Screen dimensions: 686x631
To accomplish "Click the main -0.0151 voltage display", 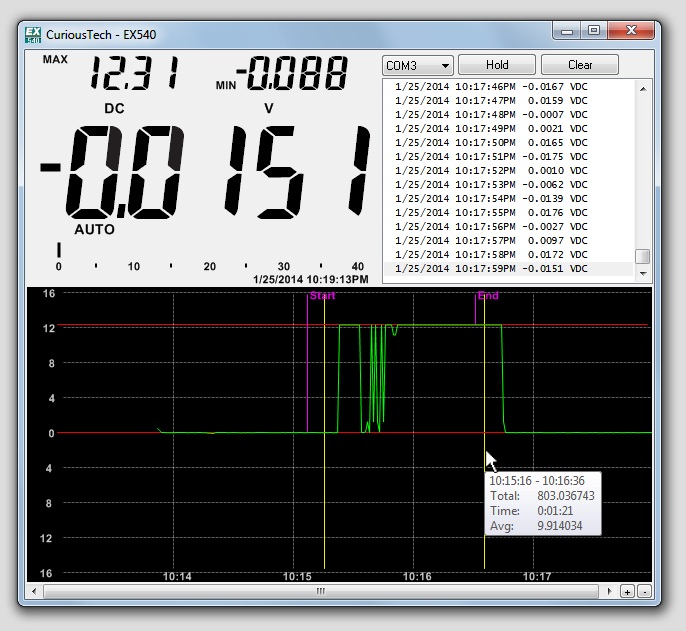I will 205,172.
